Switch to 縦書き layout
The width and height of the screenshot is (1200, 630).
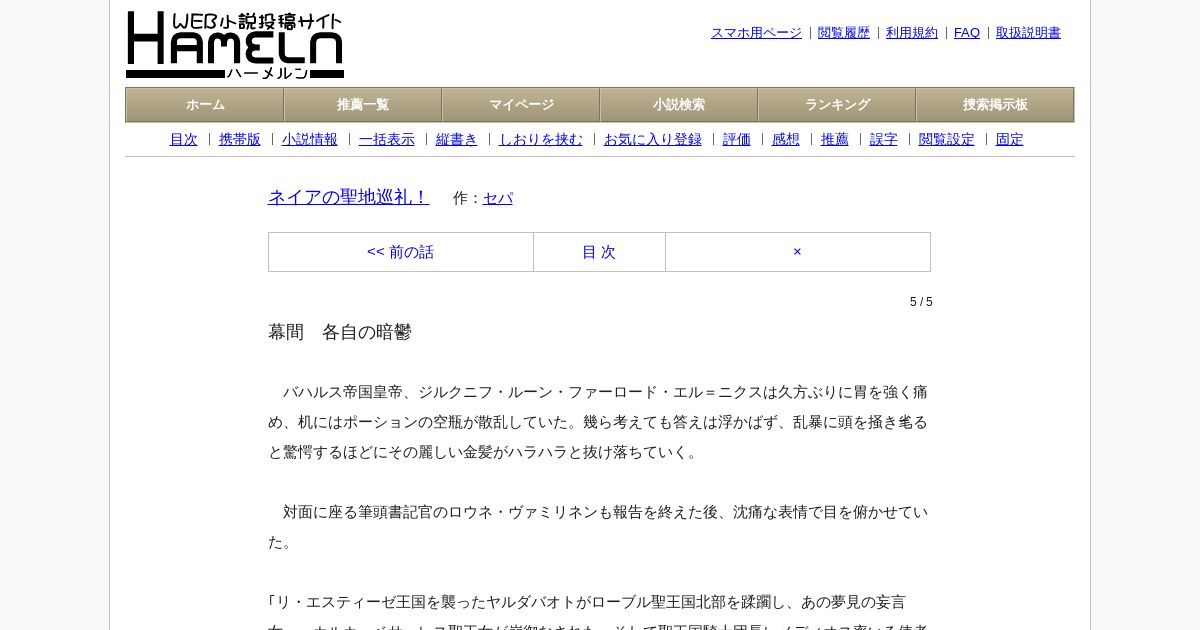click(457, 140)
